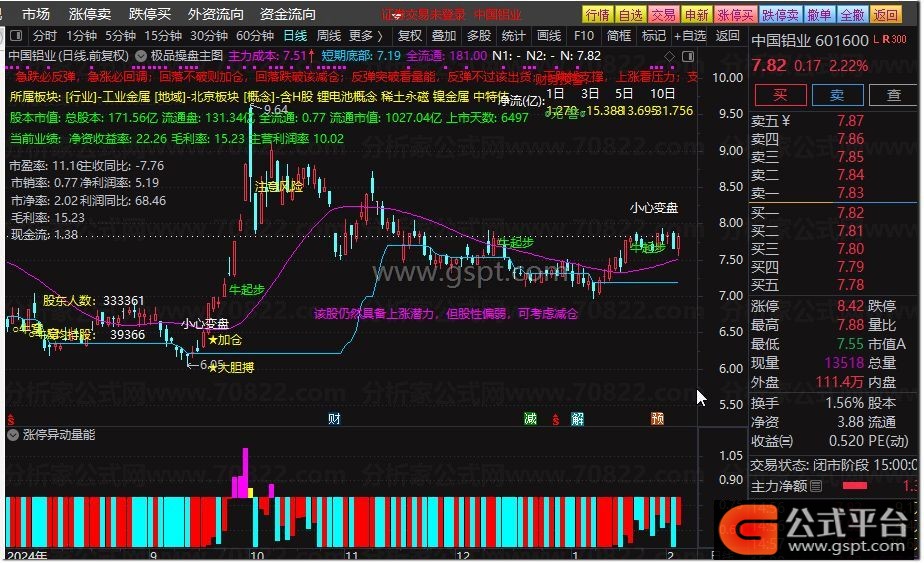
Task: Click the 查 query button
Action: click(893, 95)
